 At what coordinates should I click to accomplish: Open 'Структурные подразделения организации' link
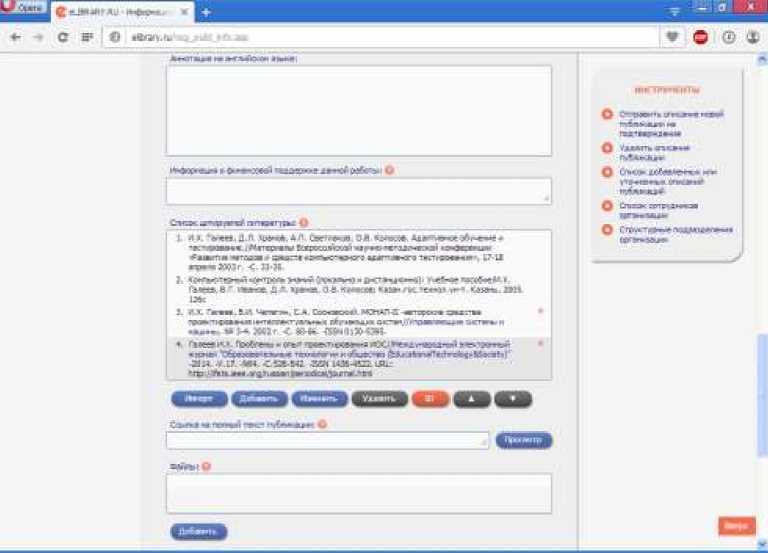[676, 234]
